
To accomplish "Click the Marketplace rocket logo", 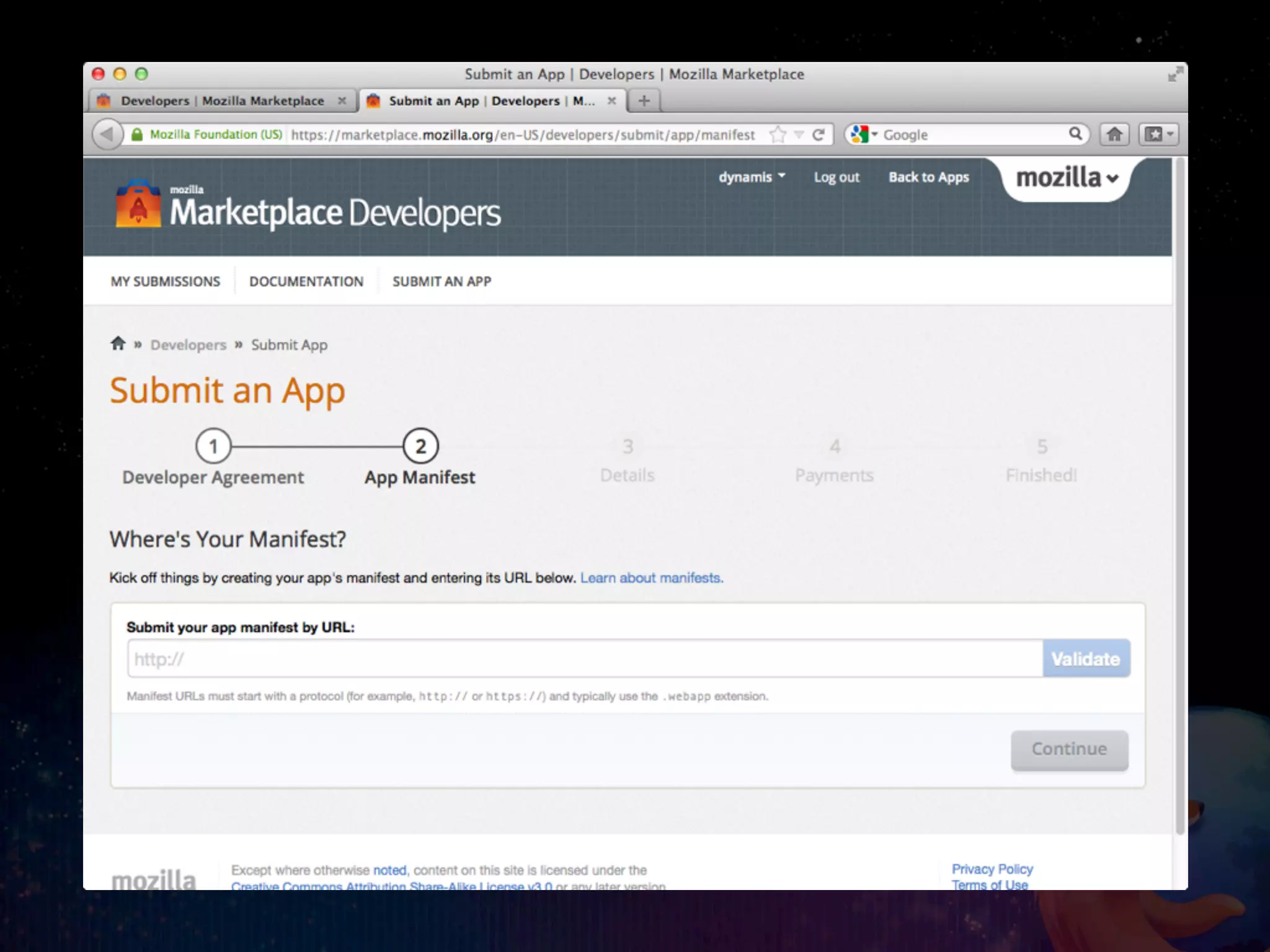I will click(x=138, y=205).
